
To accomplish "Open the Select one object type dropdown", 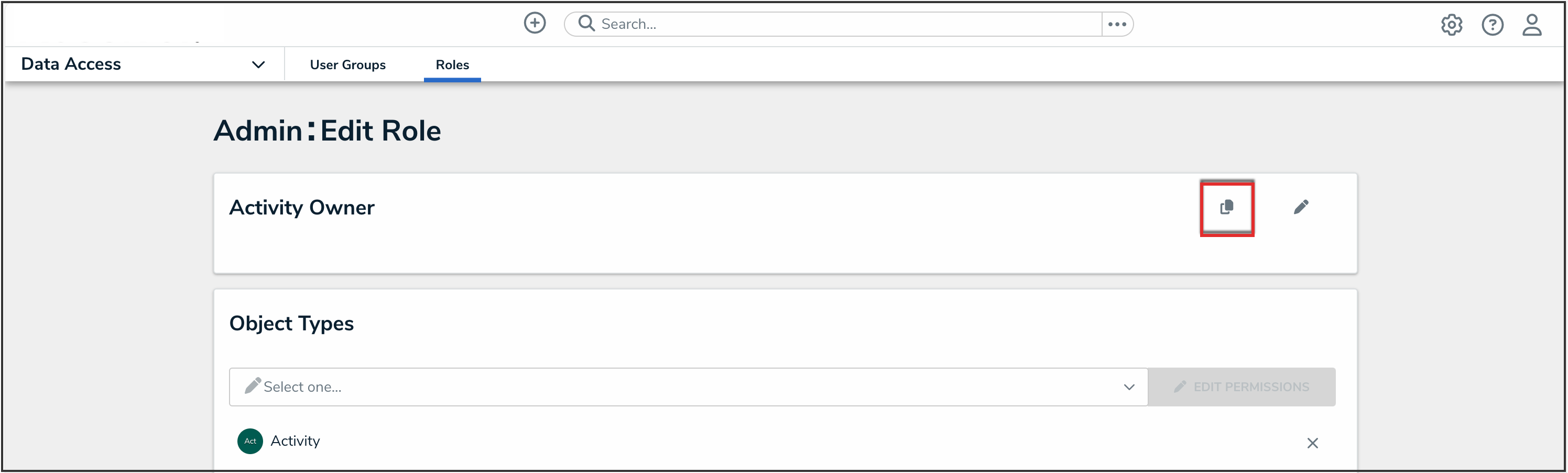I will point(688,387).
